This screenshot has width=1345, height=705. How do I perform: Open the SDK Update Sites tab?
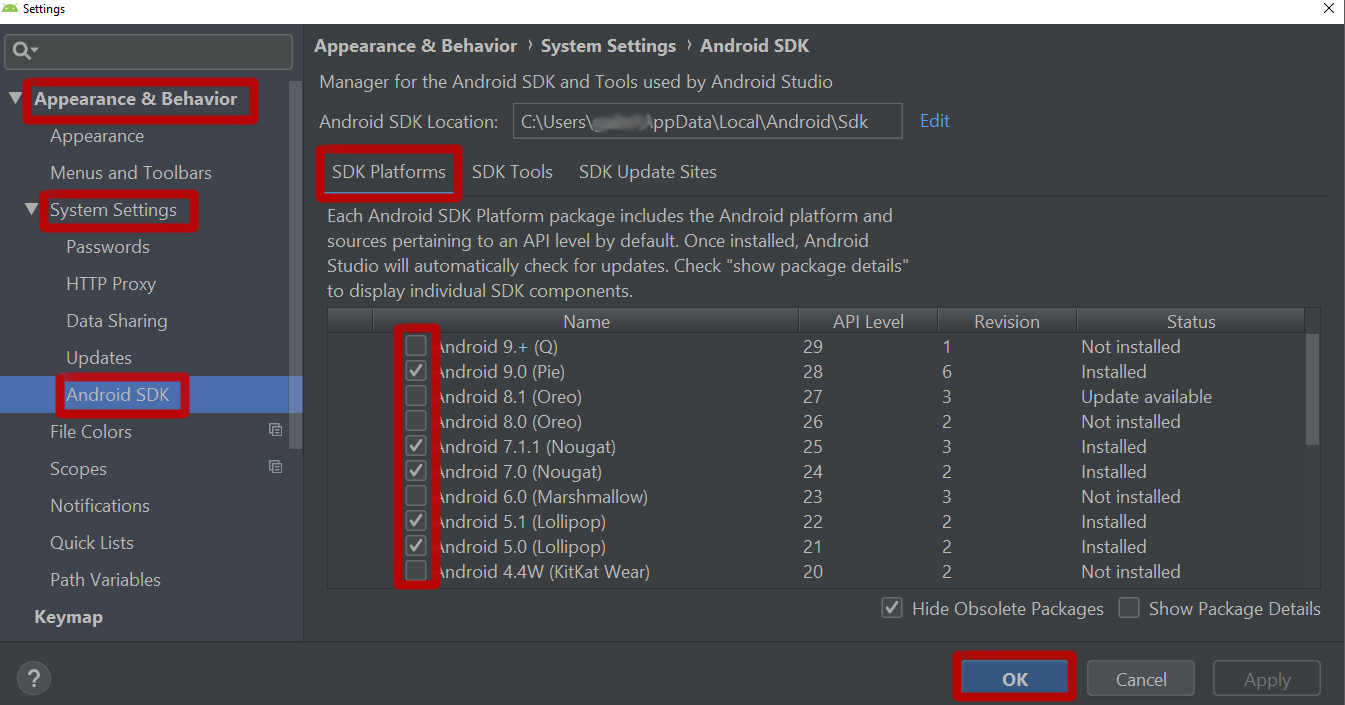(x=647, y=171)
